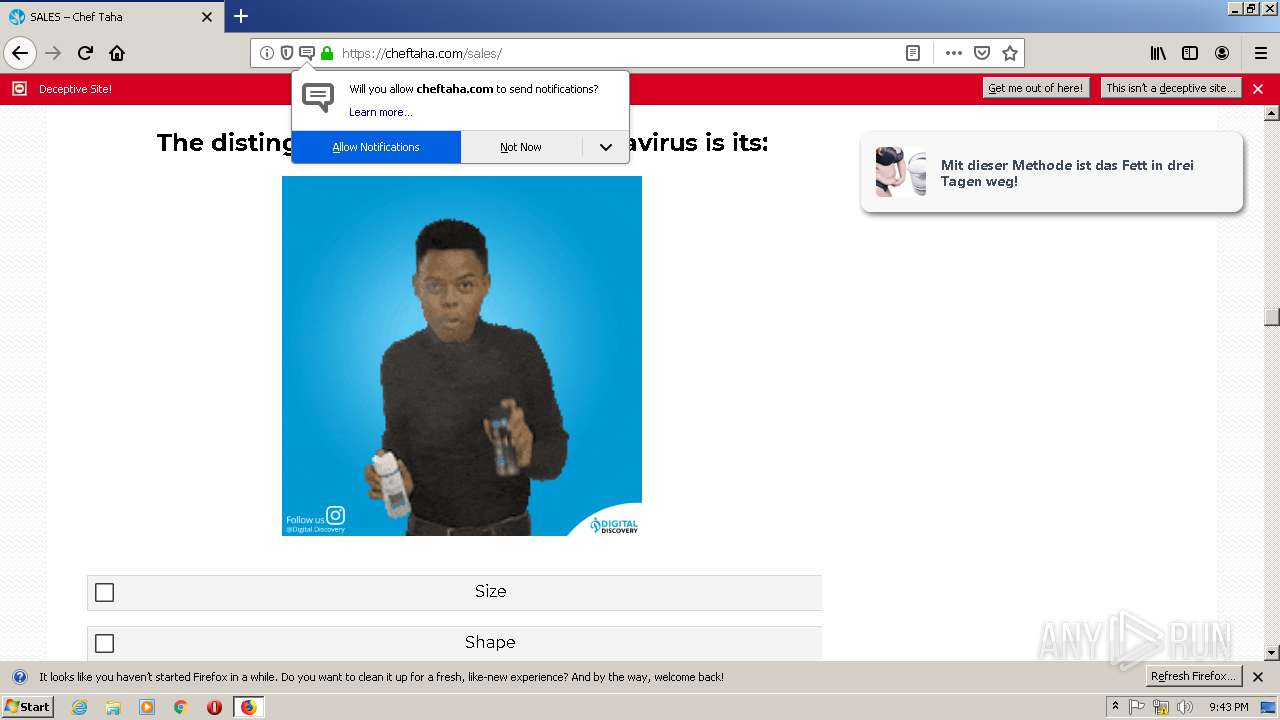Click the forward navigation arrow
Screen dimensions: 1280x720
point(53,53)
